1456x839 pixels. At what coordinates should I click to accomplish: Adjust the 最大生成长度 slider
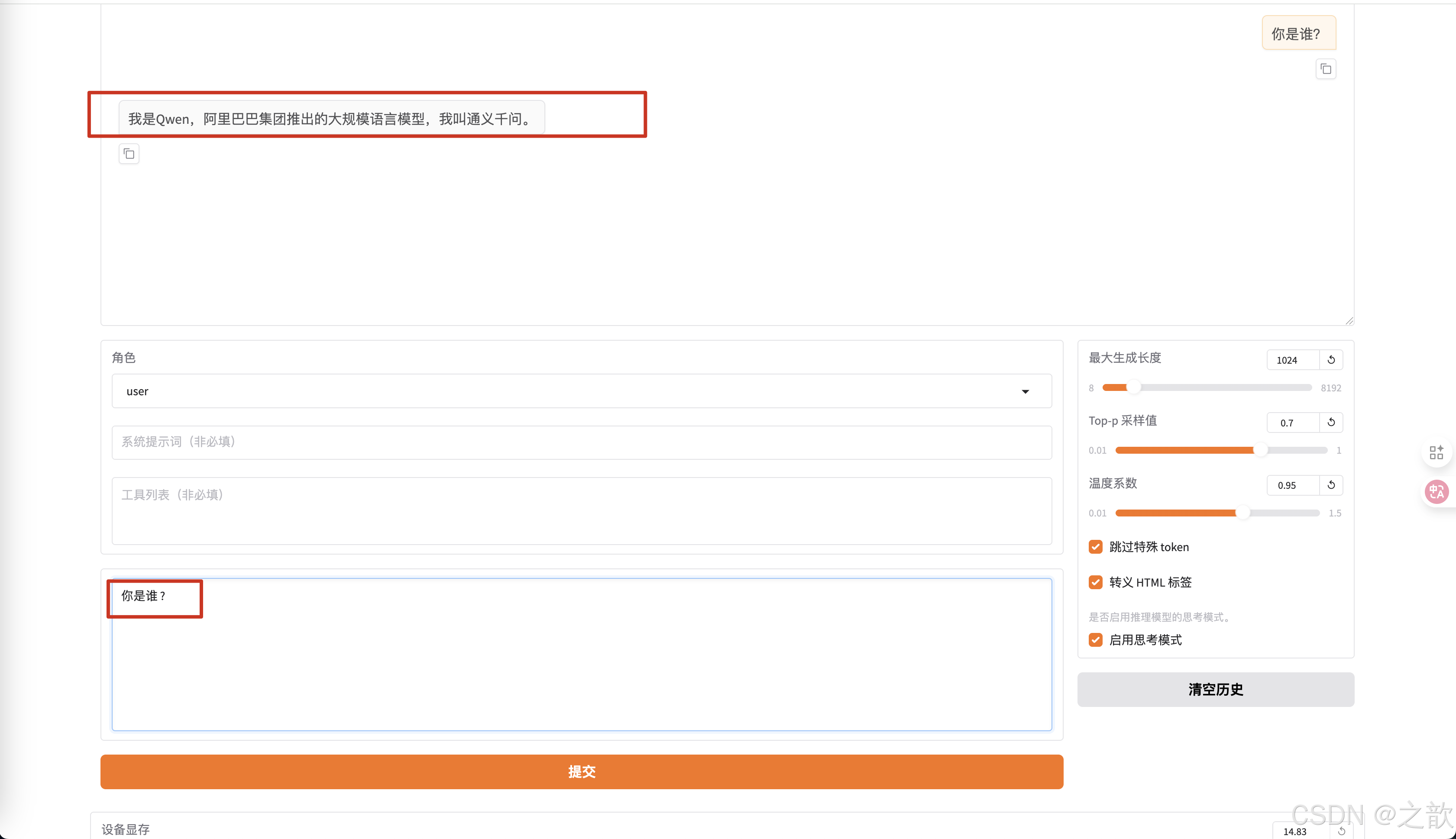[1207, 388]
